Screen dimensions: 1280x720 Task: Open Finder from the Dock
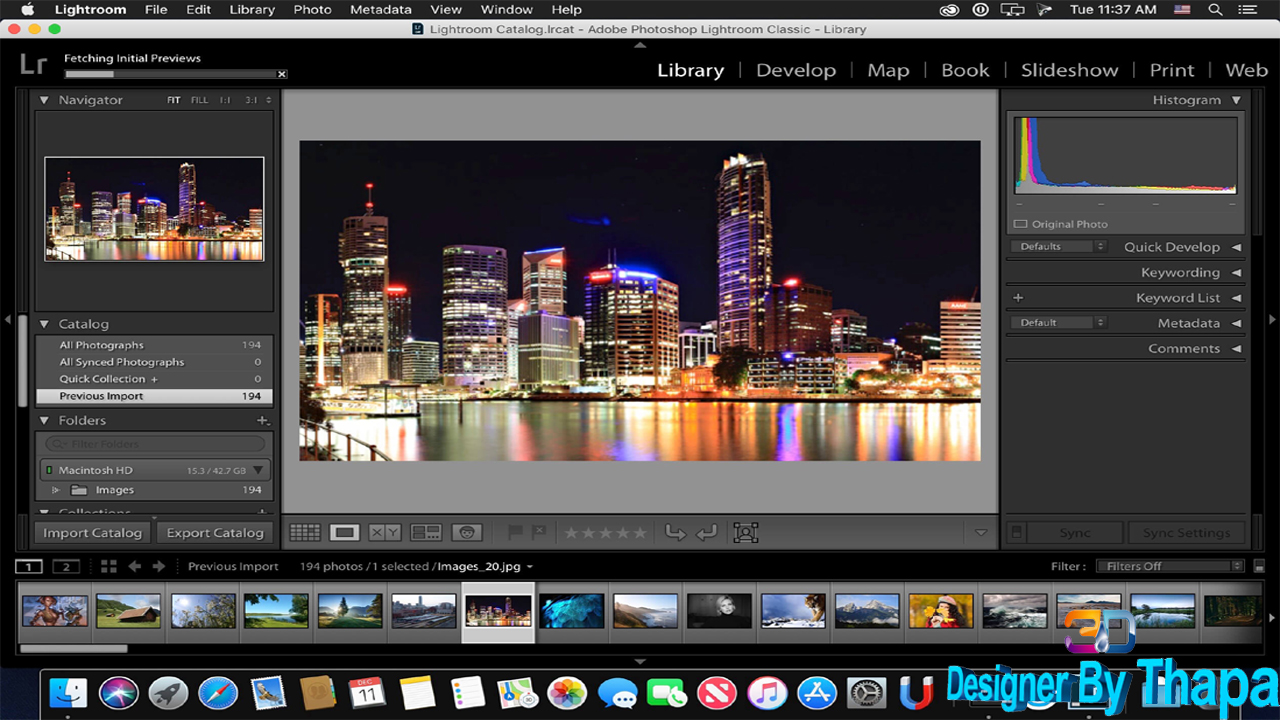tap(68, 692)
